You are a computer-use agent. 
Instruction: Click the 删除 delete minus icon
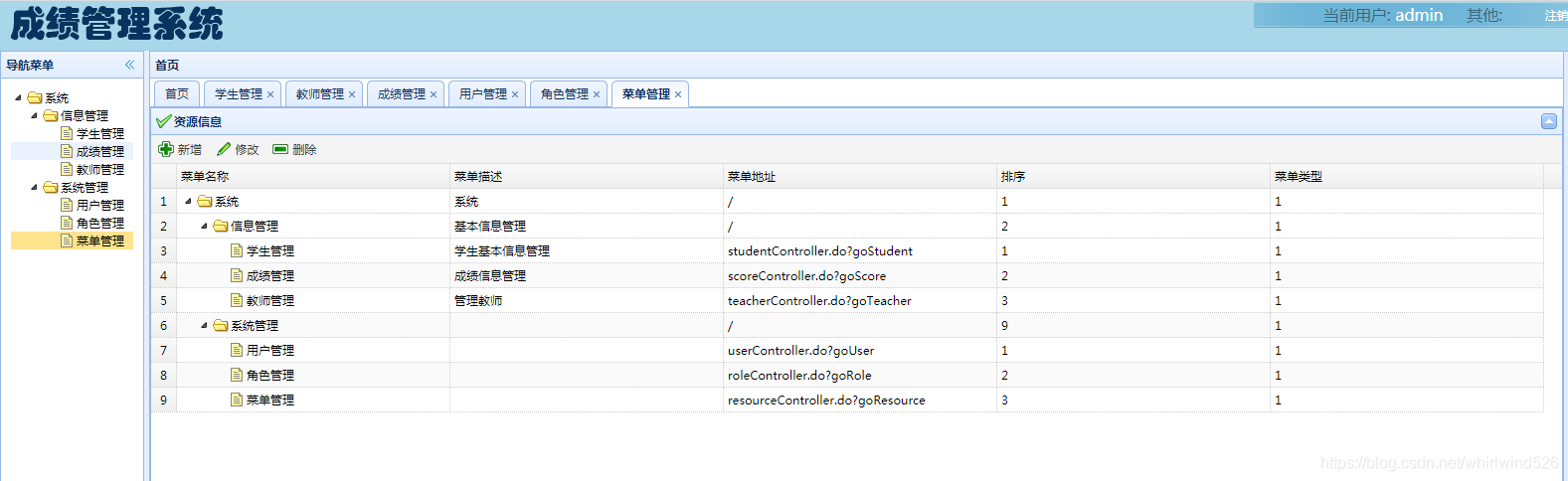tap(280, 149)
